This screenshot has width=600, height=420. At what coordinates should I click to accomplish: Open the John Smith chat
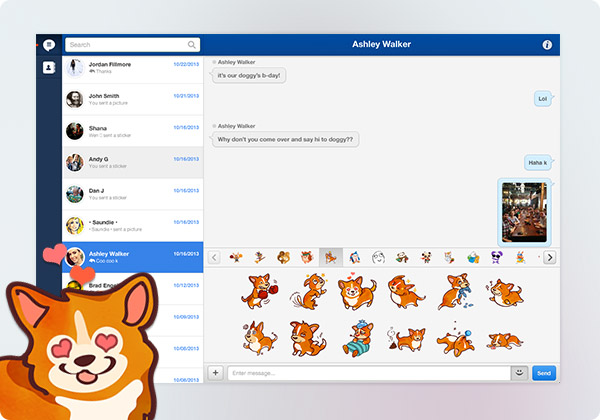coord(132,99)
